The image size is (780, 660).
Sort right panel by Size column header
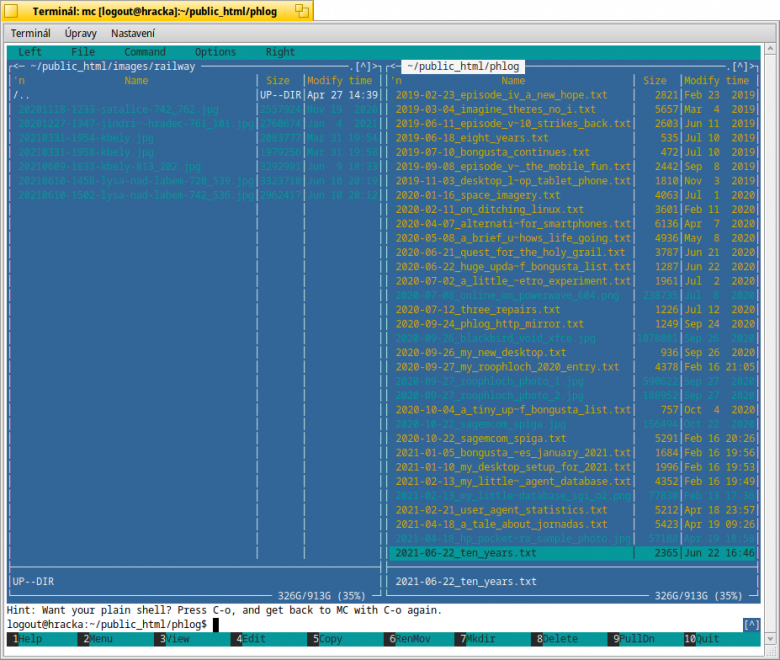coord(655,81)
